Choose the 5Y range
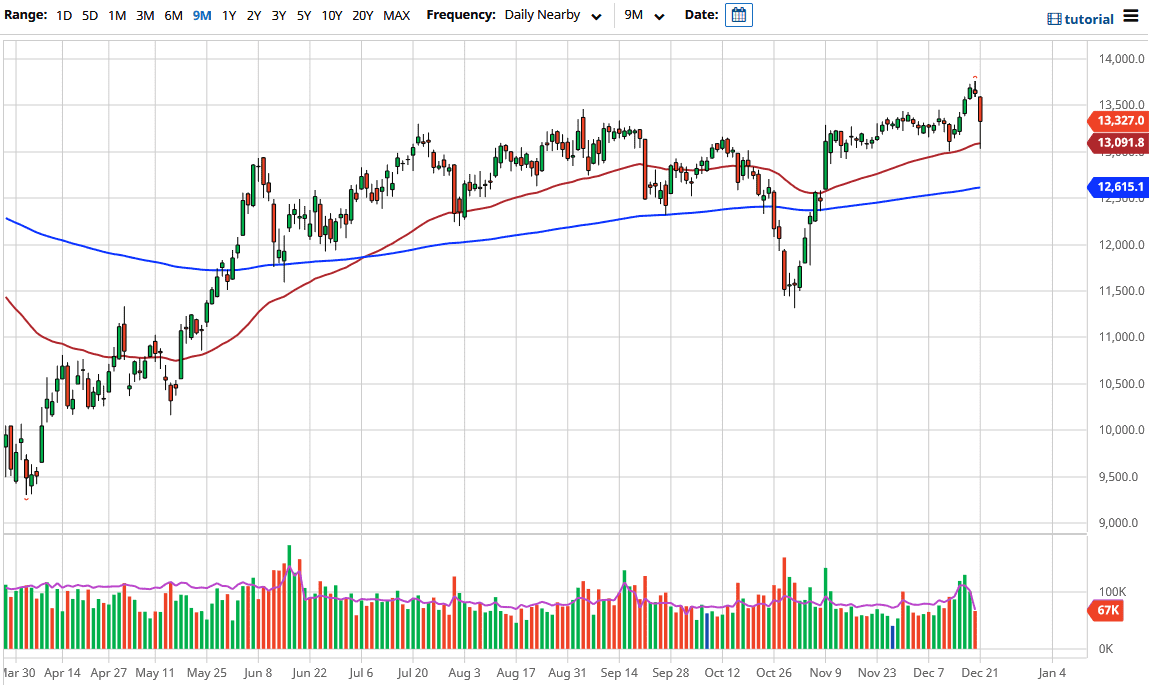This screenshot has width=1151, height=688. (x=303, y=16)
